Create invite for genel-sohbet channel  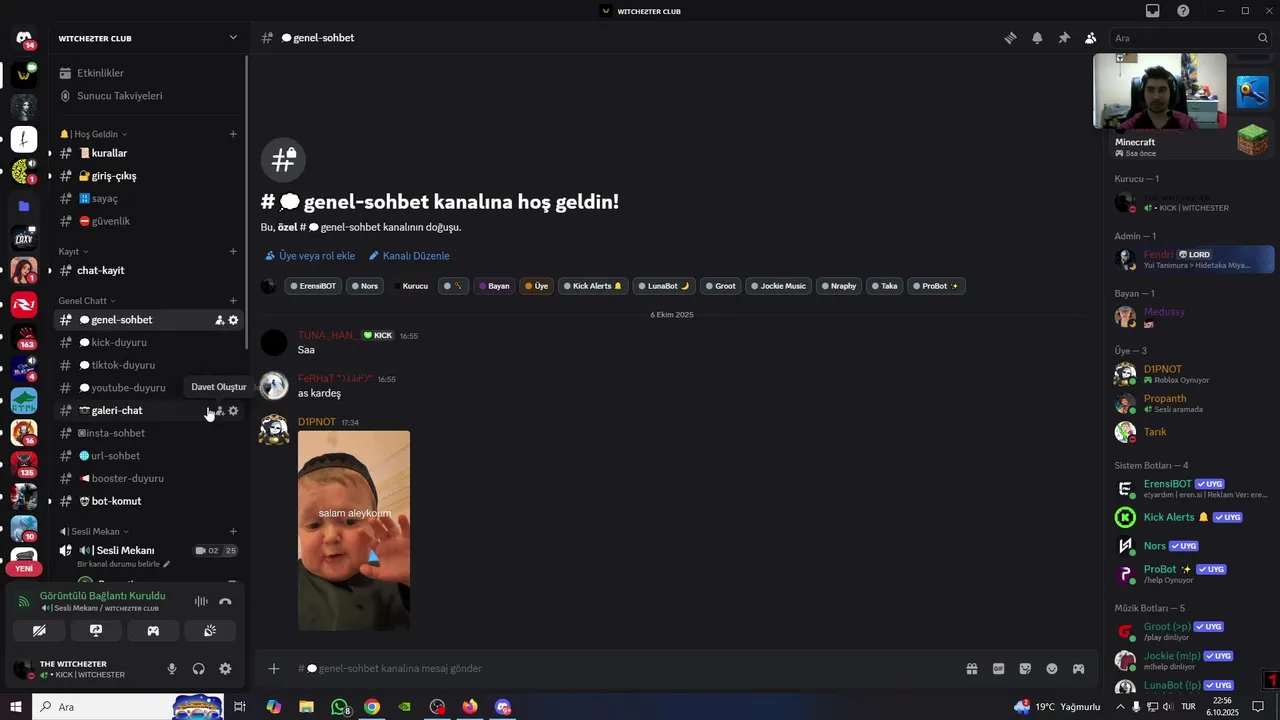click(x=219, y=320)
